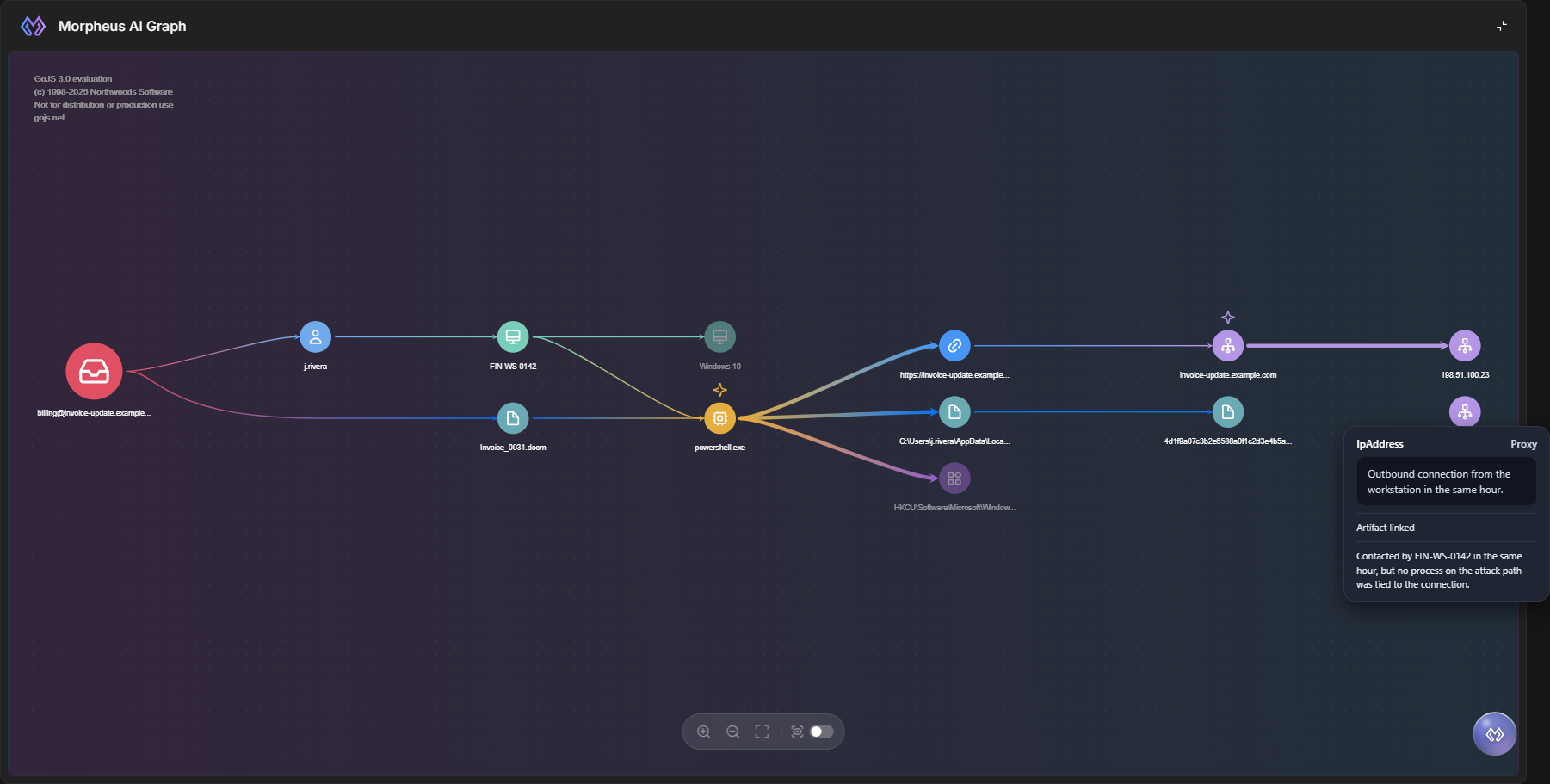Select the j.rivera user node
This screenshot has width=1550, height=784.
click(x=315, y=336)
